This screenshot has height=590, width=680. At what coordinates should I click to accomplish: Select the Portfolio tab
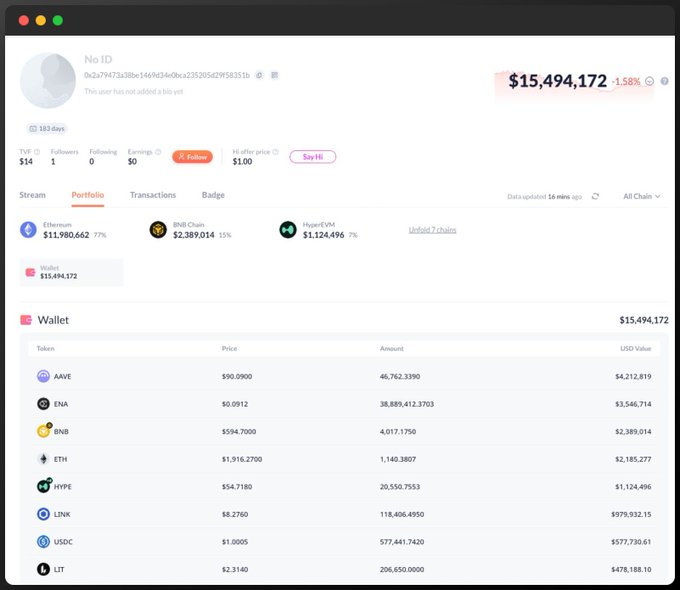click(88, 195)
